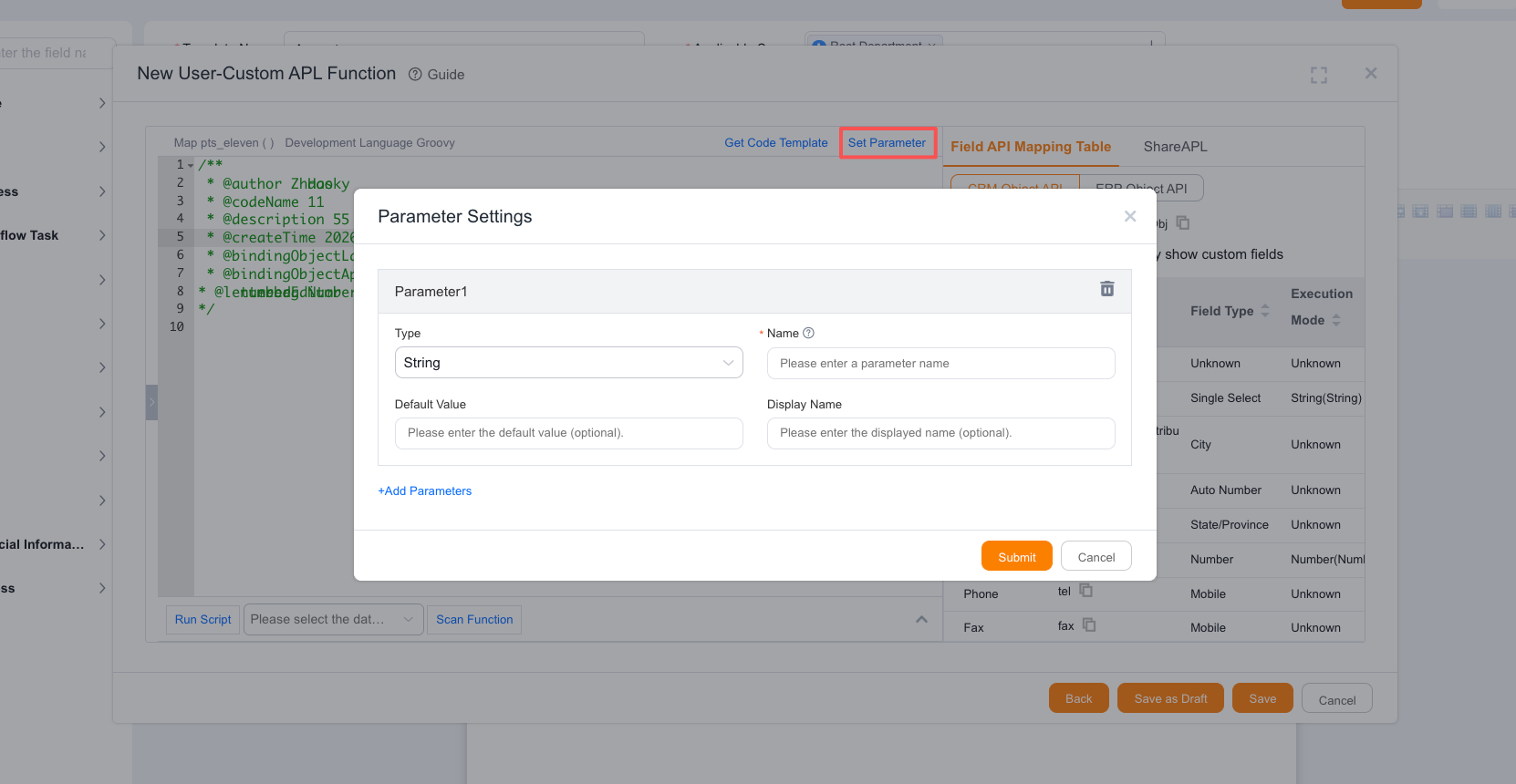This screenshot has width=1516, height=784.
Task: Click the +Add Parameters link
Action: click(x=425, y=490)
